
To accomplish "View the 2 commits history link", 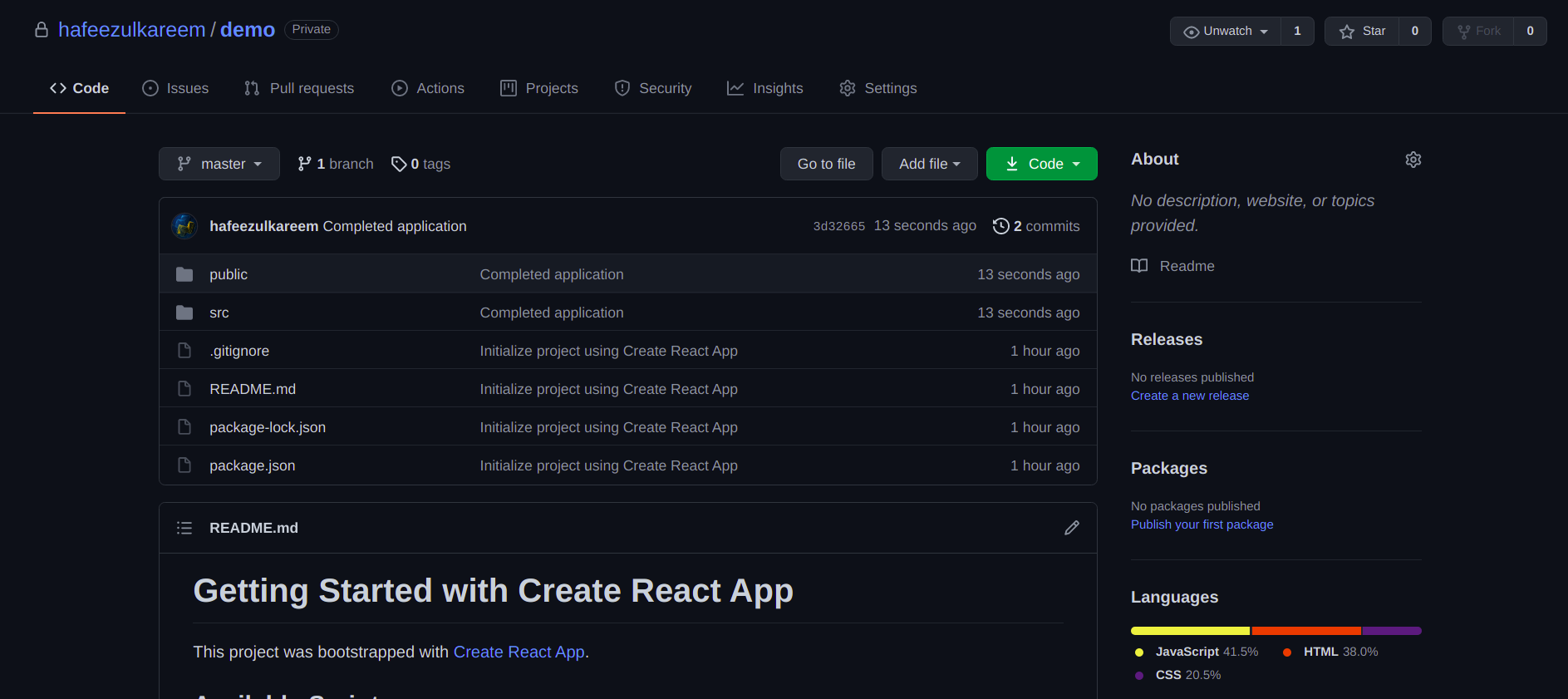I will coord(1036,226).
